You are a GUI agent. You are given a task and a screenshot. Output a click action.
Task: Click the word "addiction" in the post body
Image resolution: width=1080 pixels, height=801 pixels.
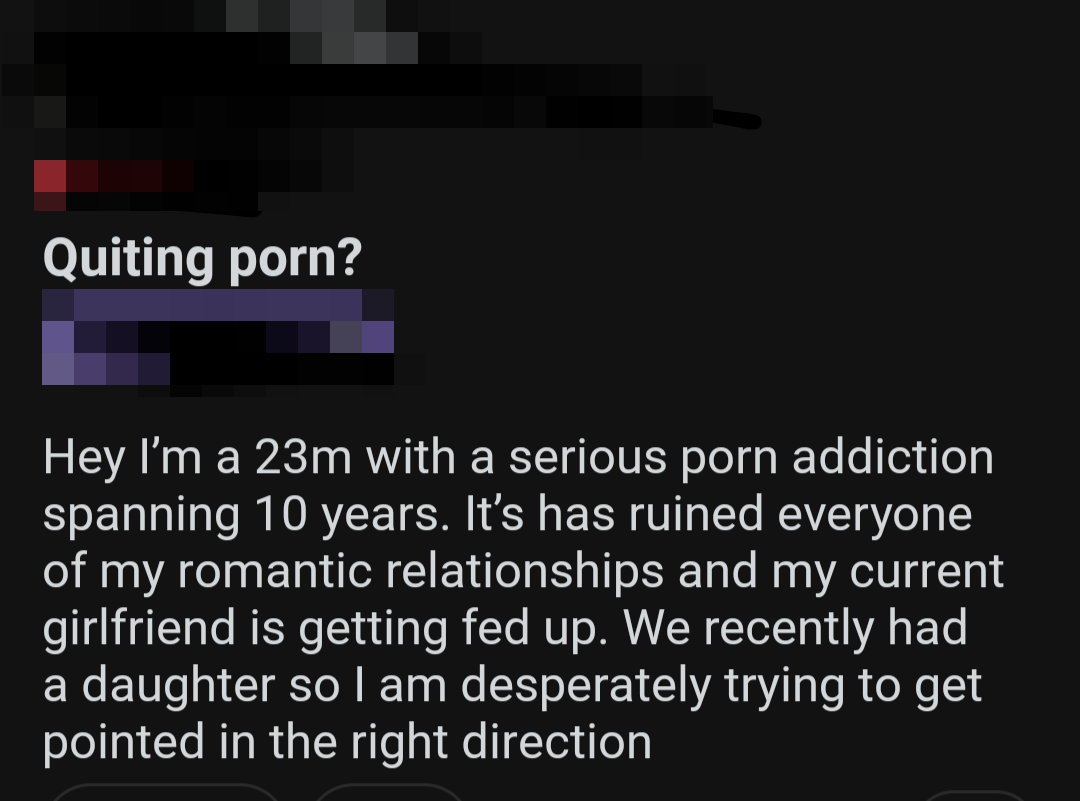tap(893, 457)
